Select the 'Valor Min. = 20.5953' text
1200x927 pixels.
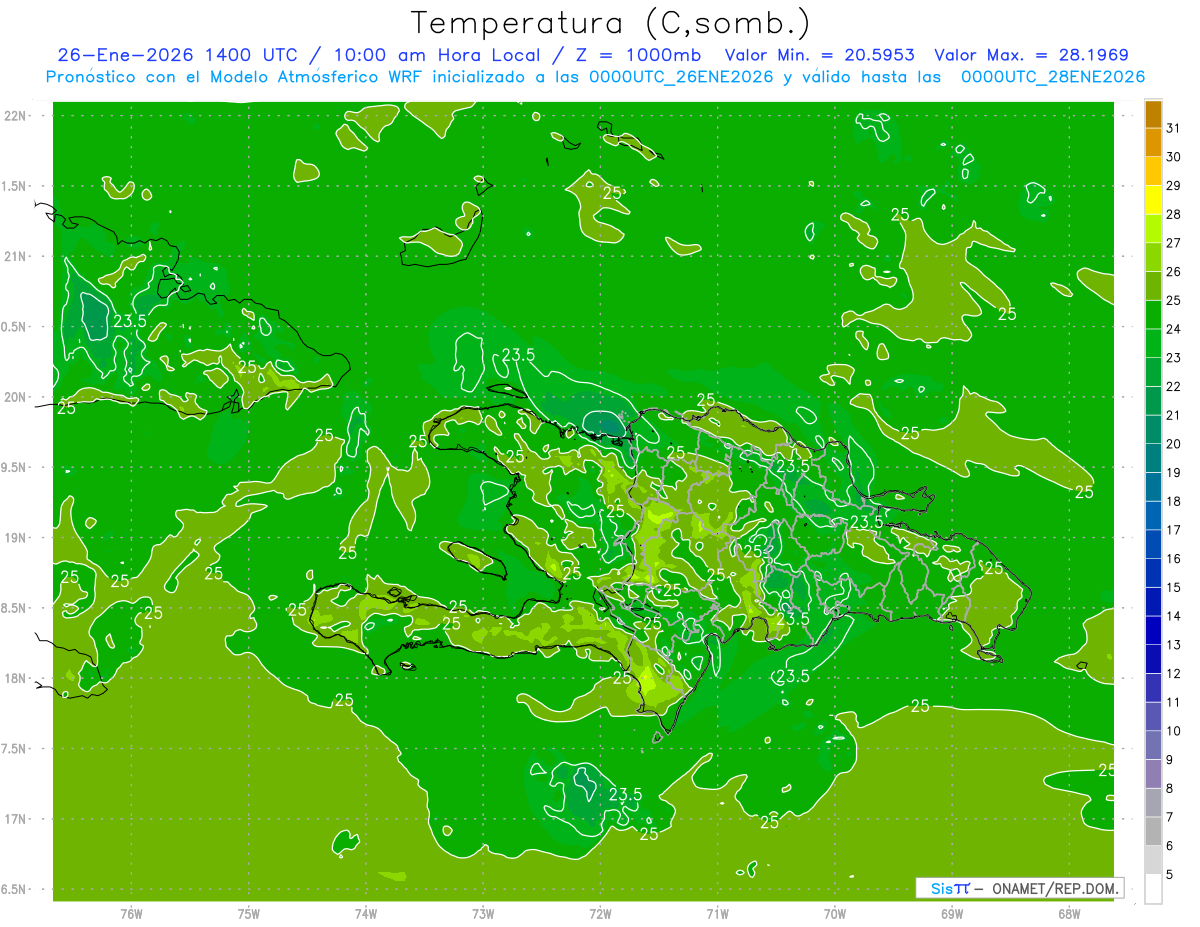820,55
